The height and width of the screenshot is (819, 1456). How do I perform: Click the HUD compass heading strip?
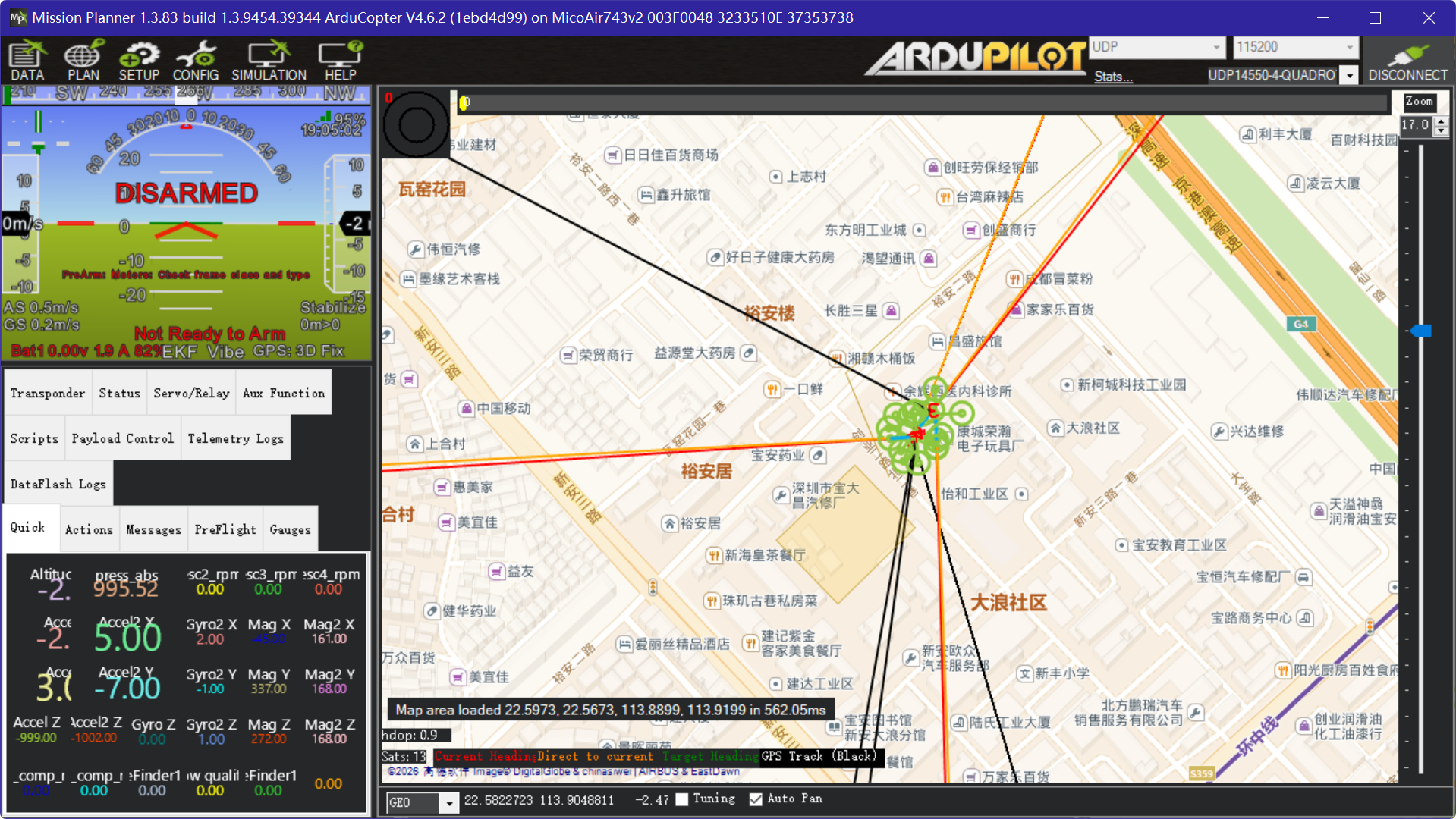187,93
